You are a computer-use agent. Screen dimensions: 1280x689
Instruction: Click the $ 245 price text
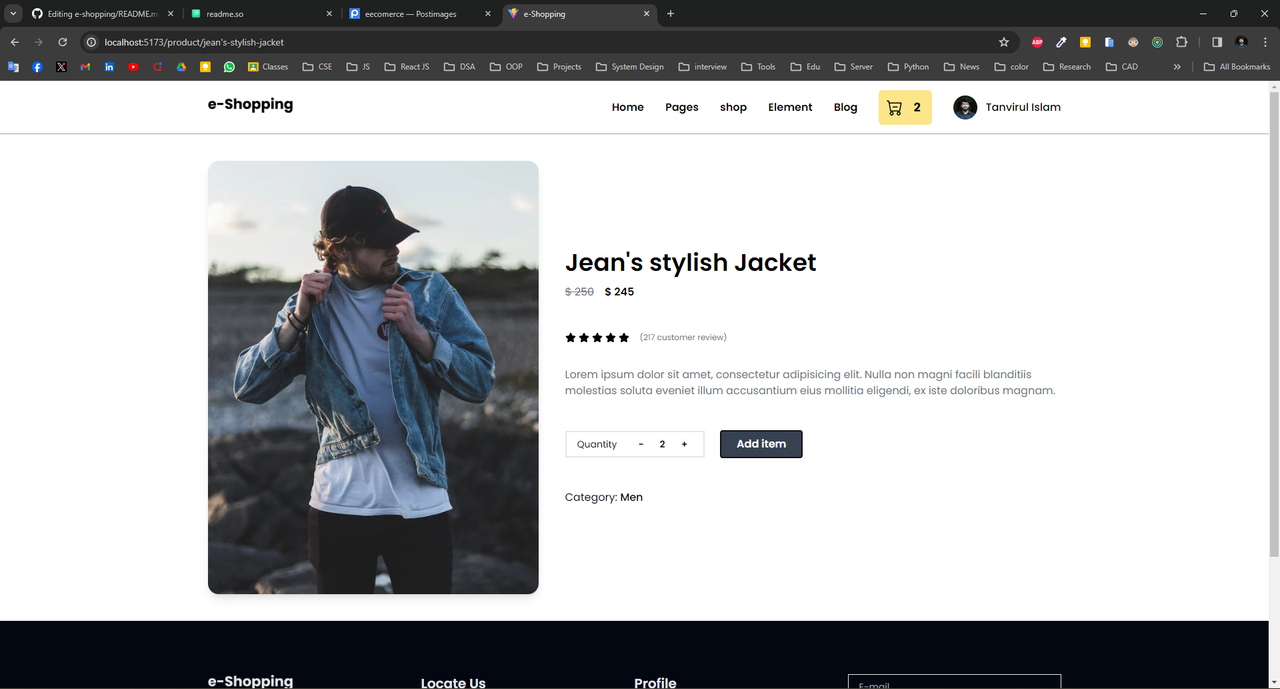pyautogui.click(x=619, y=292)
